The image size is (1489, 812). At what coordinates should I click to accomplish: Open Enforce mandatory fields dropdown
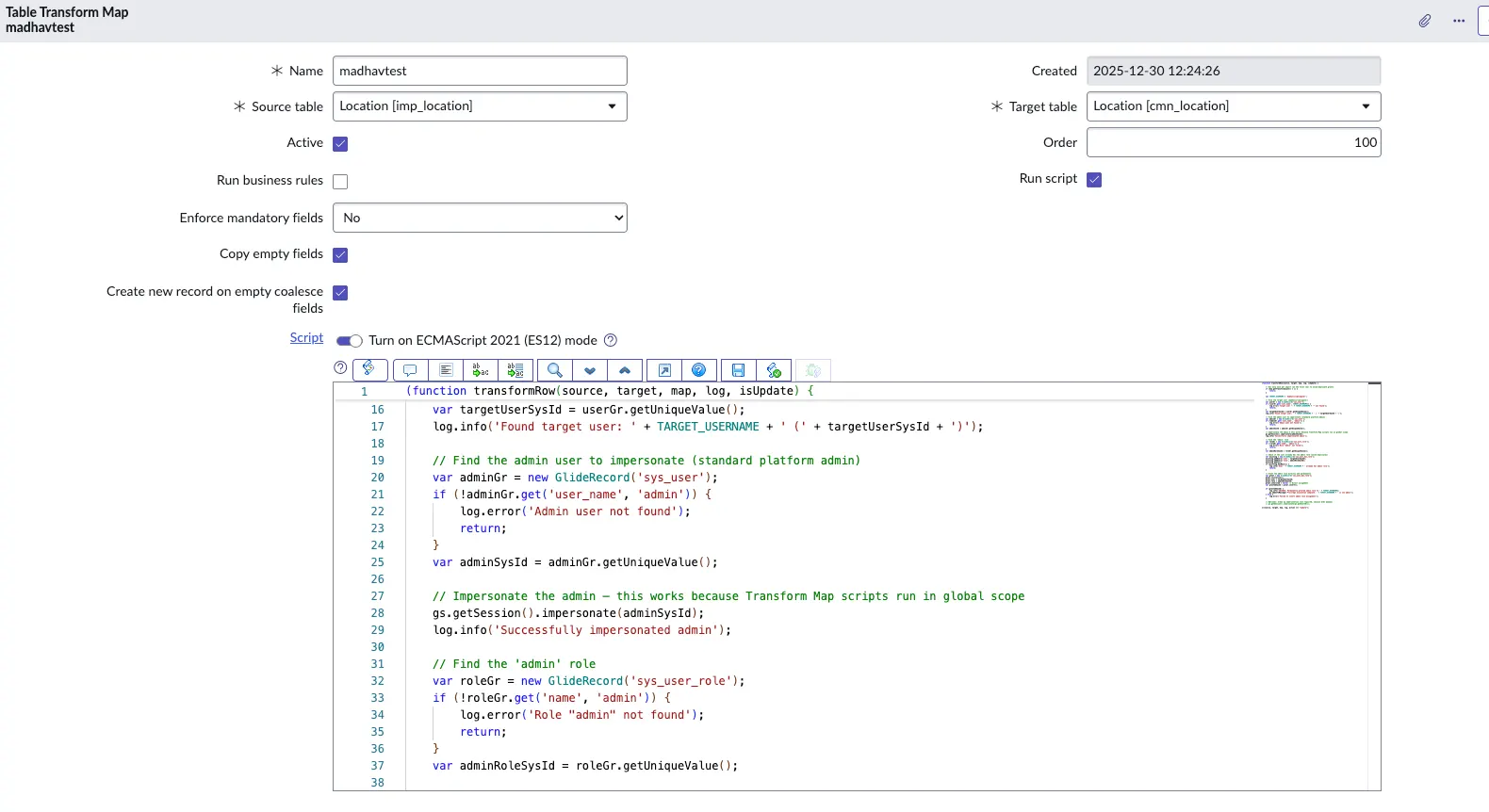[480, 218]
